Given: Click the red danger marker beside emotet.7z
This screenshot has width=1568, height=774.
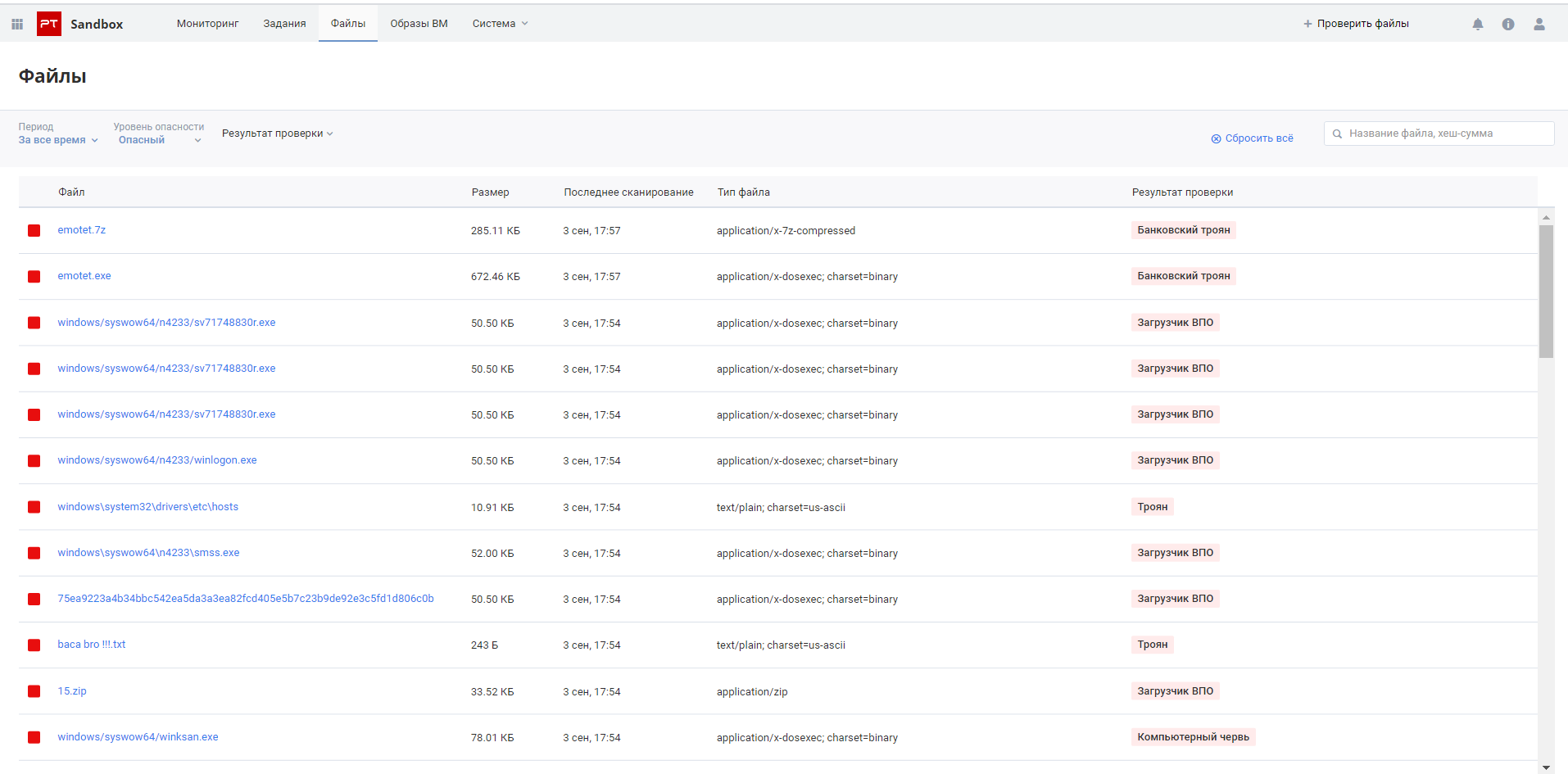Looking at the screenshot, I should click(x=34, y=230).
